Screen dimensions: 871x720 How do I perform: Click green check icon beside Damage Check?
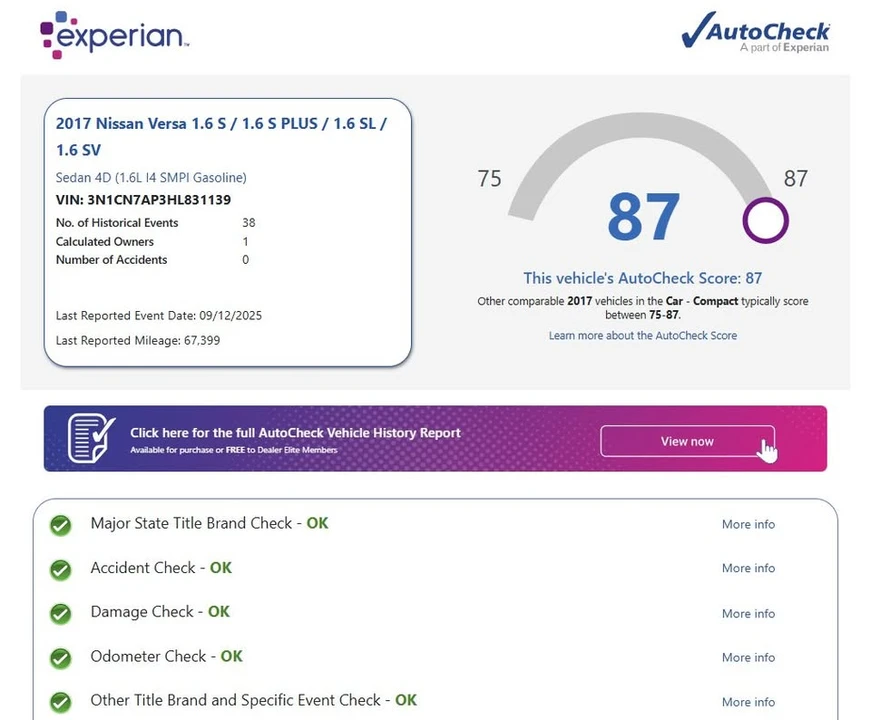[x=61, y=613]
